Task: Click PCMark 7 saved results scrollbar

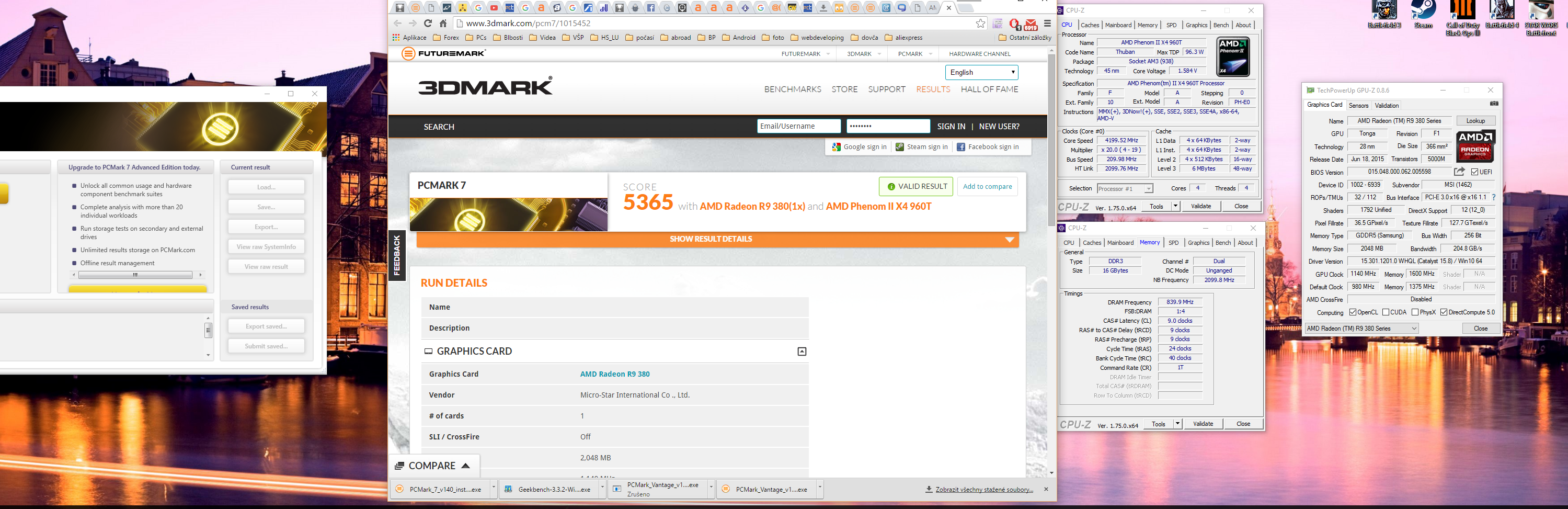Action: click(208, 331)
